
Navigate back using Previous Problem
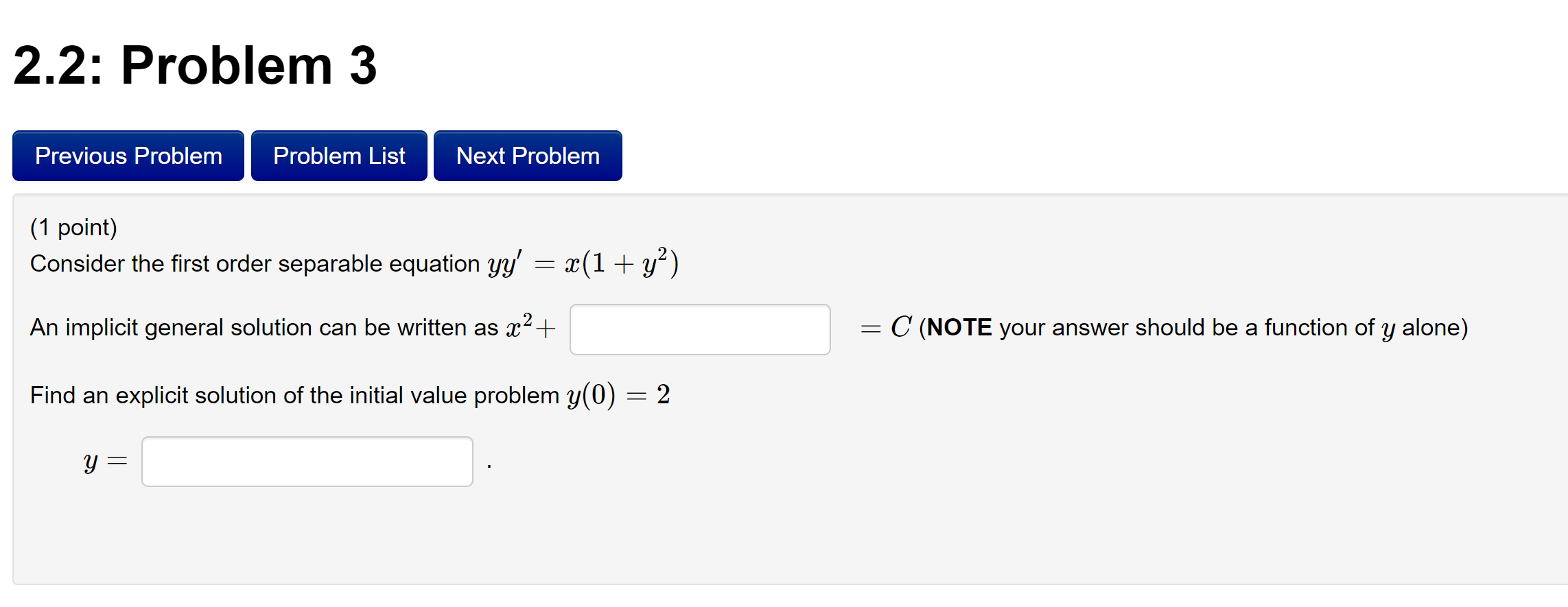tap(127, 155)
